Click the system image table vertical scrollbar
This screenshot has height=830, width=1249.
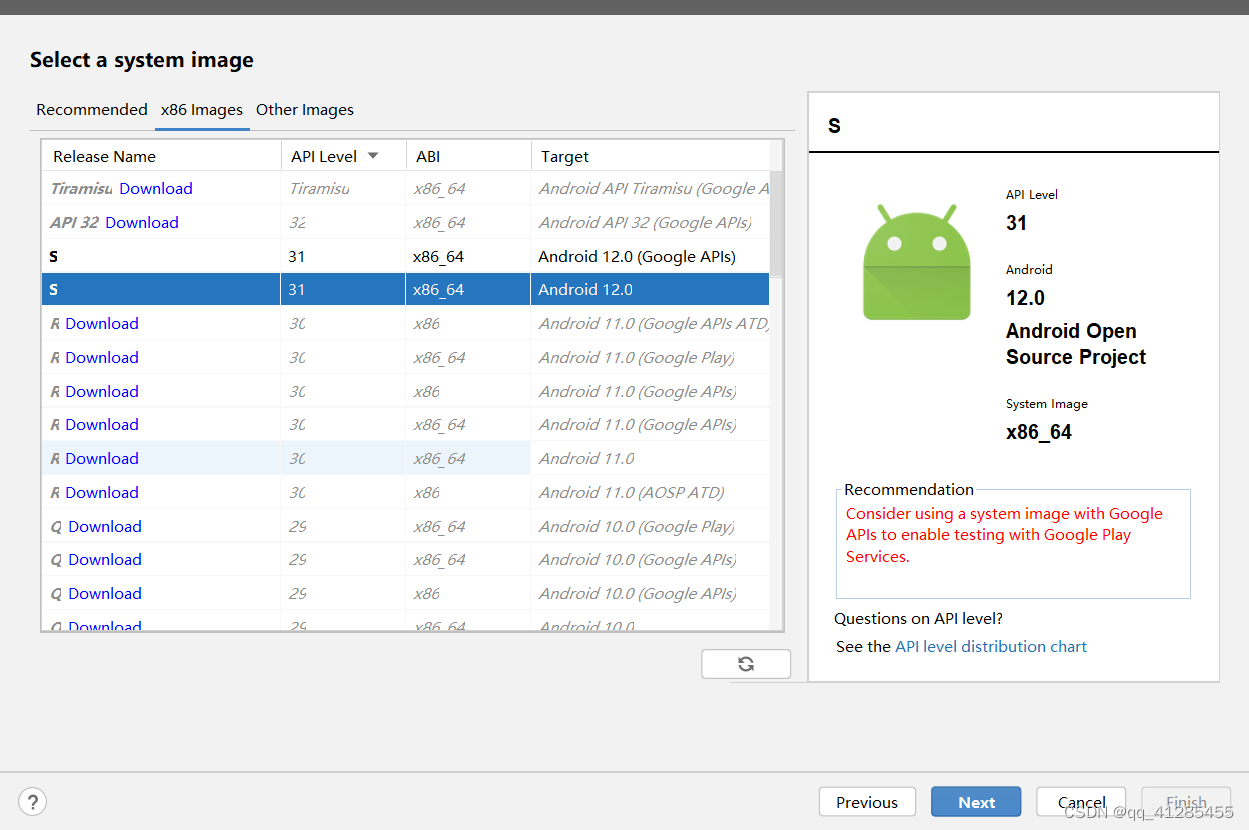[x=777, y=225]
